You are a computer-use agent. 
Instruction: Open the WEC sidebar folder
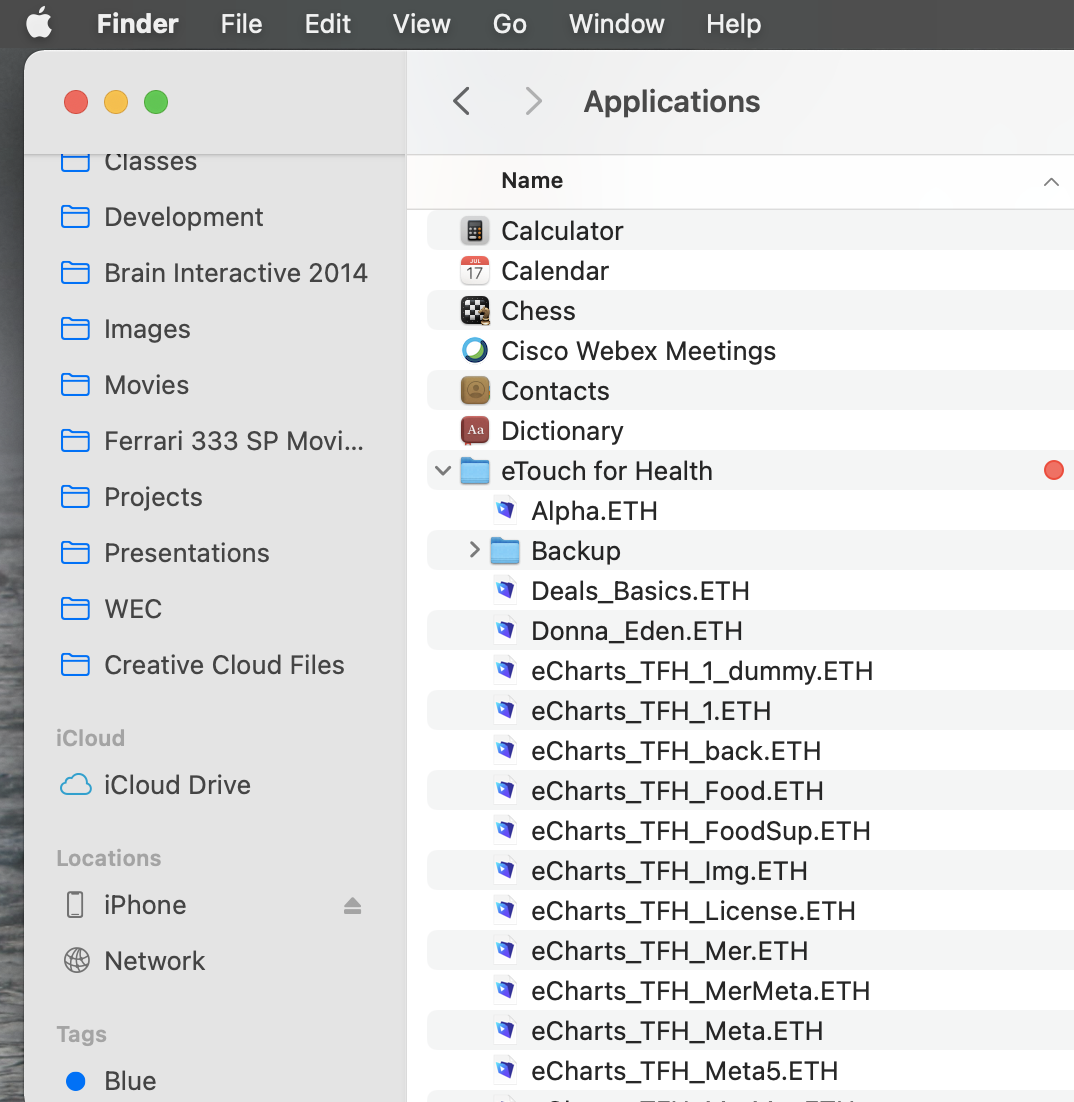coord(133,609)
